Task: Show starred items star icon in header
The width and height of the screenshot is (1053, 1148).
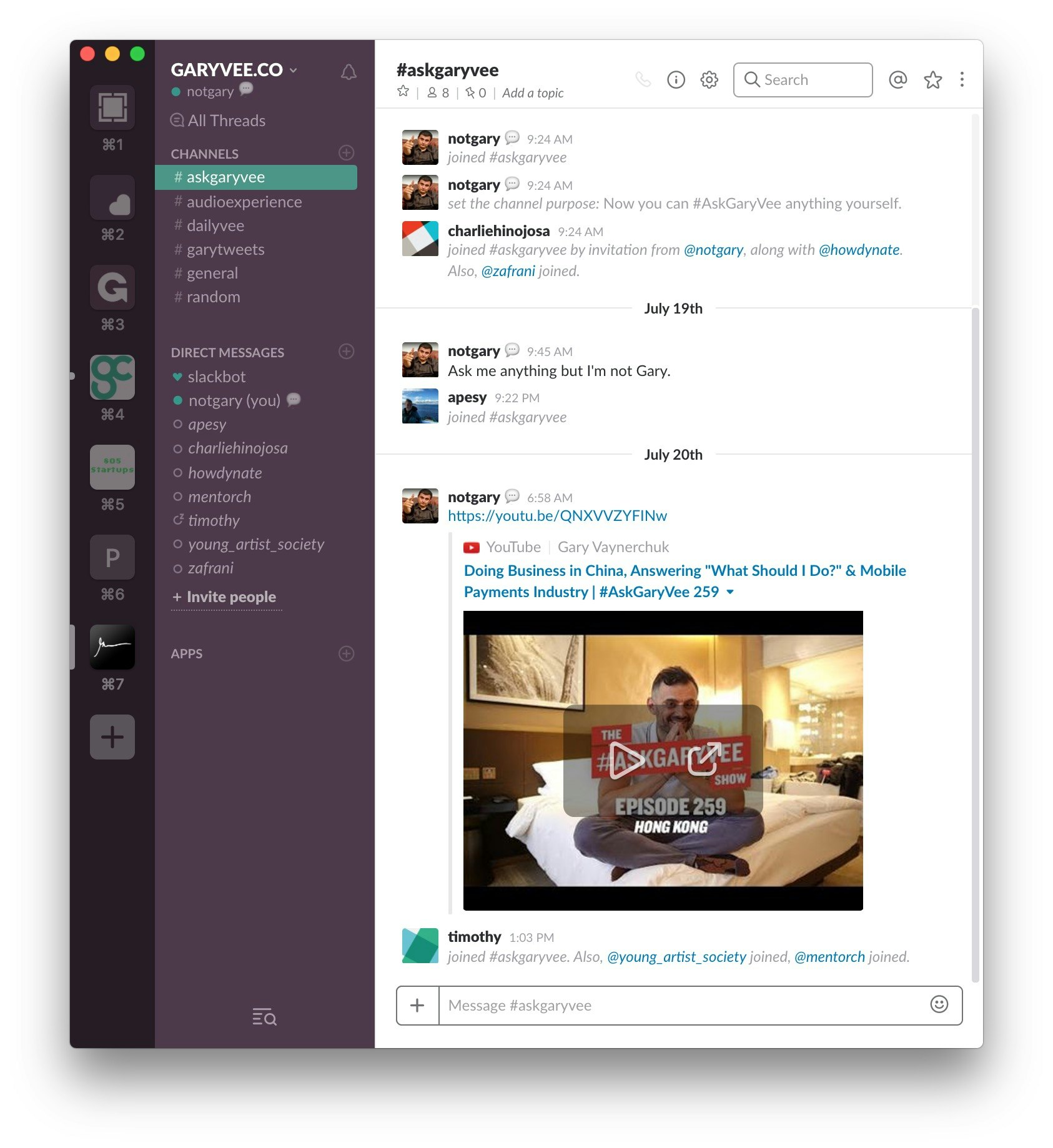Action: [932, 80]
